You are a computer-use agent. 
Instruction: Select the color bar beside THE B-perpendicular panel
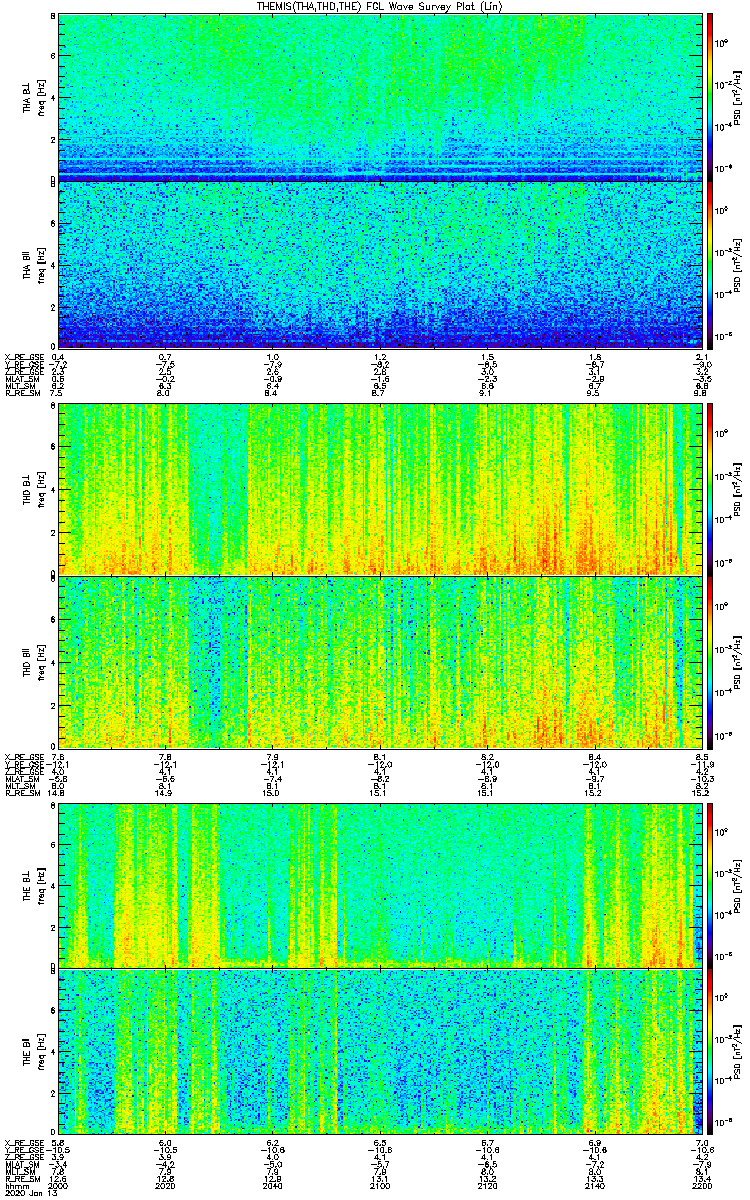711,884
